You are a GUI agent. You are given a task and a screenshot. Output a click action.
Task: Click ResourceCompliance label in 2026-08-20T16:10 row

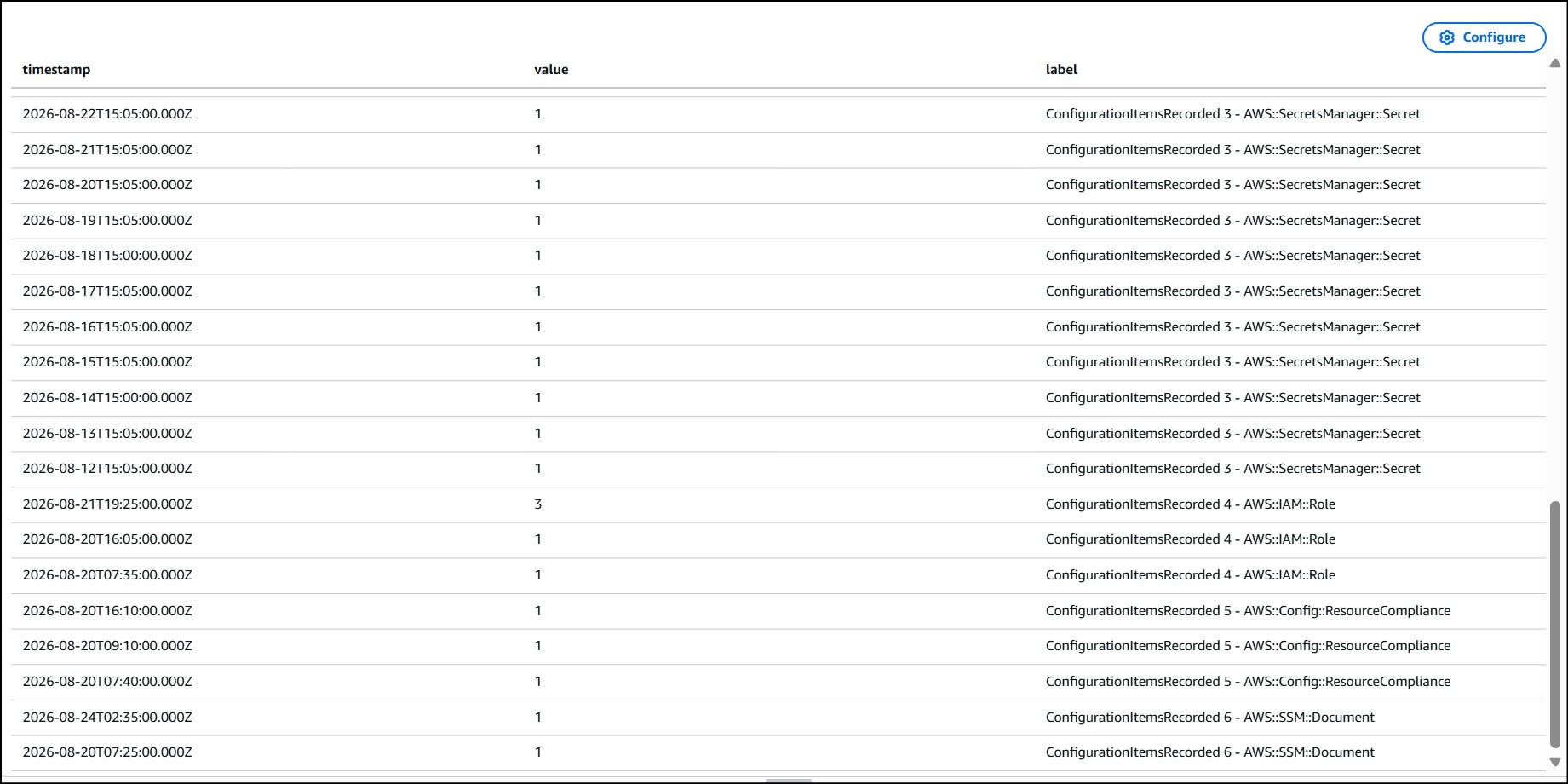[1248, 611]
